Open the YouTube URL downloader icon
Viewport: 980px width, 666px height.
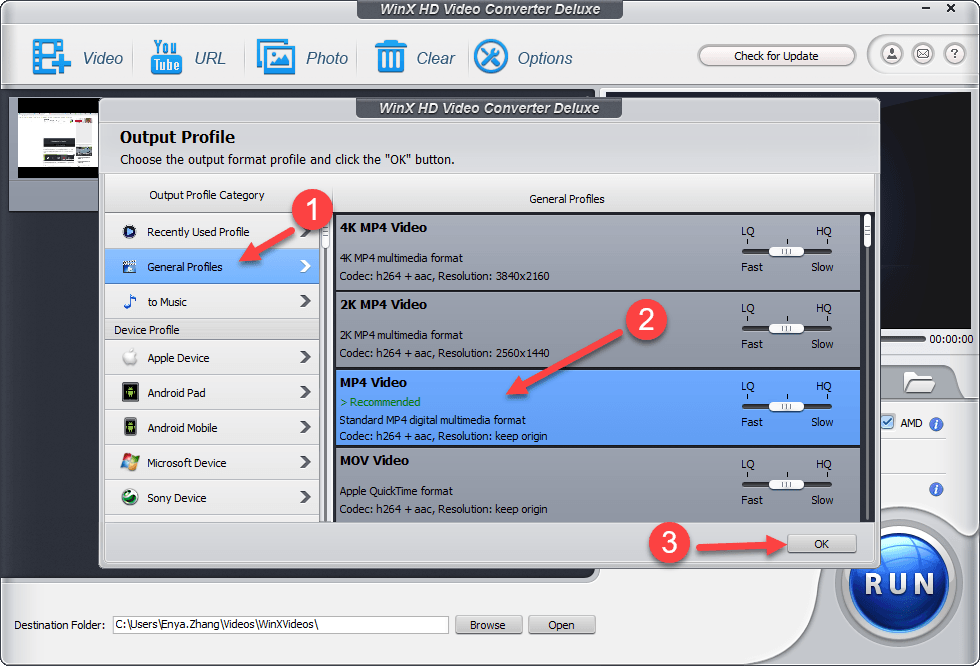tap(166, 57)
